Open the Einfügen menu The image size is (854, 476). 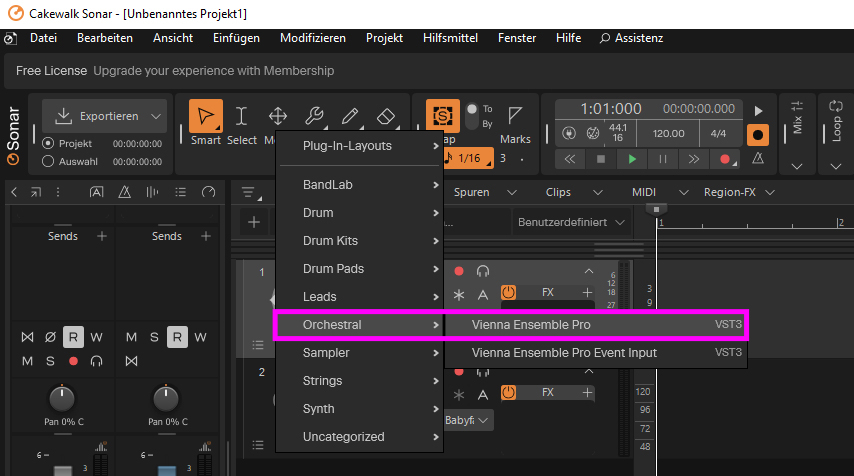click(x=236, y=38)
